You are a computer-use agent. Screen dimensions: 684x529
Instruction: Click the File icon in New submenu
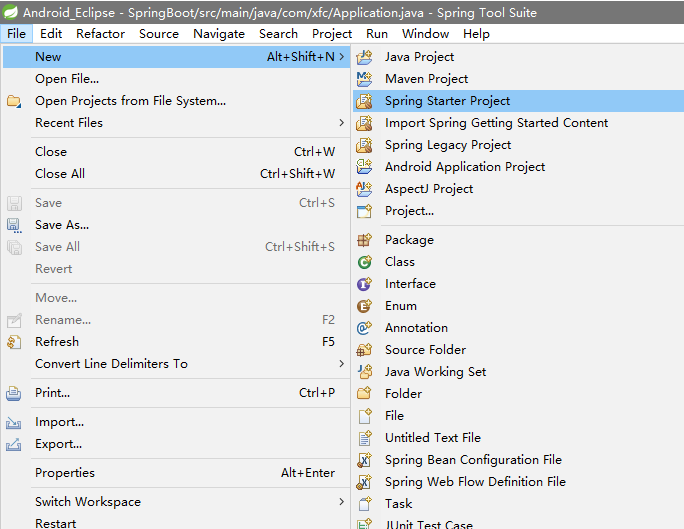click(364, 416)
